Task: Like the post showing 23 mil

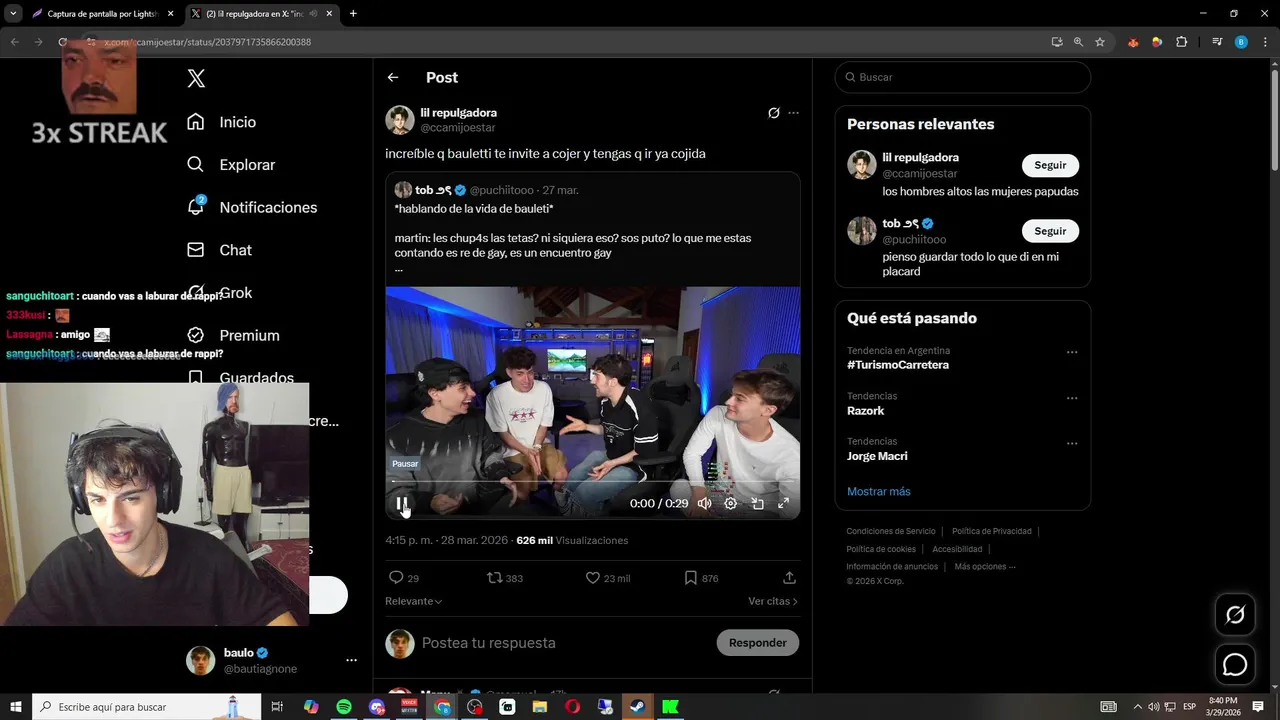Action: (607, 578)
